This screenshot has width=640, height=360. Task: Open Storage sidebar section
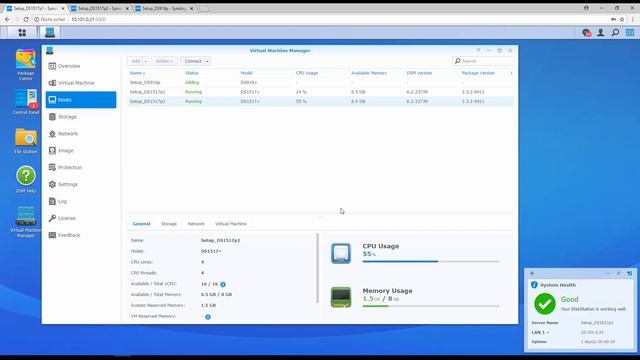coord(81,117)
